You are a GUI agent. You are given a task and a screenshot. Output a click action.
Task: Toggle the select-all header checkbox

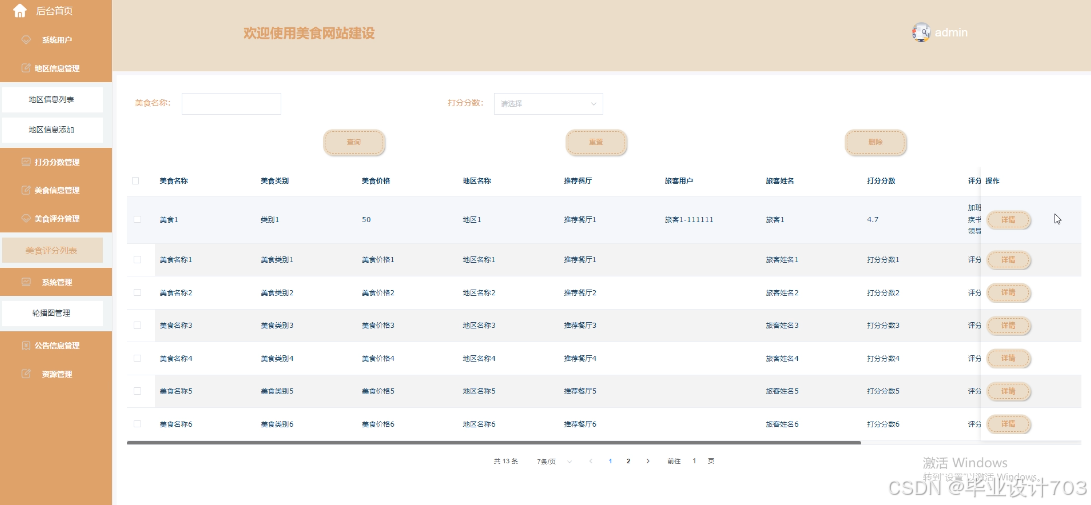click(136, 181)
